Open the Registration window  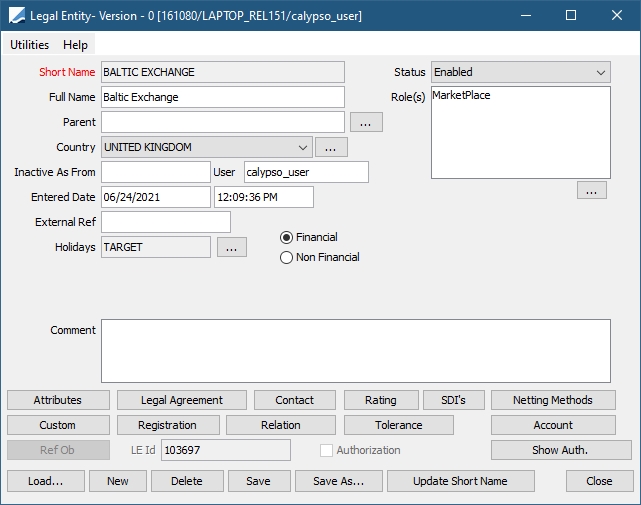click(x=168, y=425)
